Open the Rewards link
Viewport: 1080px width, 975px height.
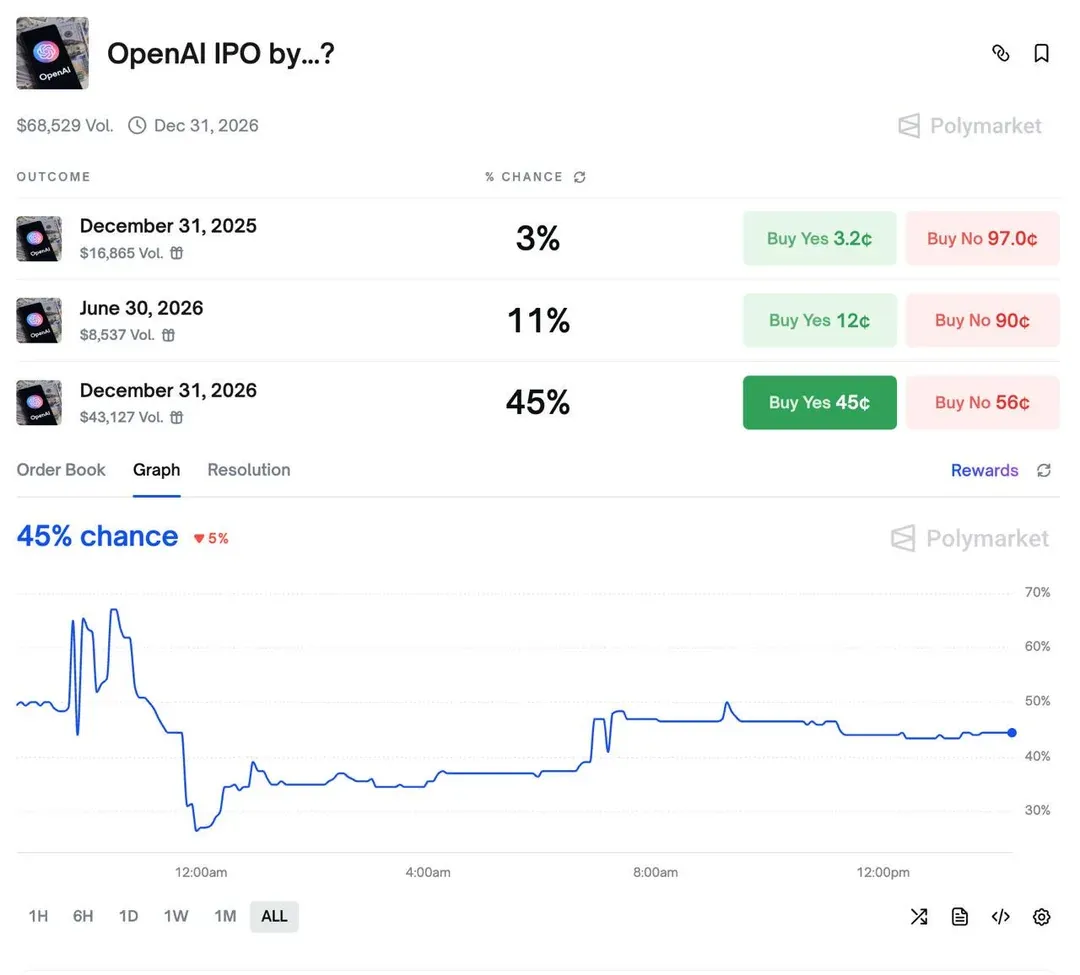[984, 470]
